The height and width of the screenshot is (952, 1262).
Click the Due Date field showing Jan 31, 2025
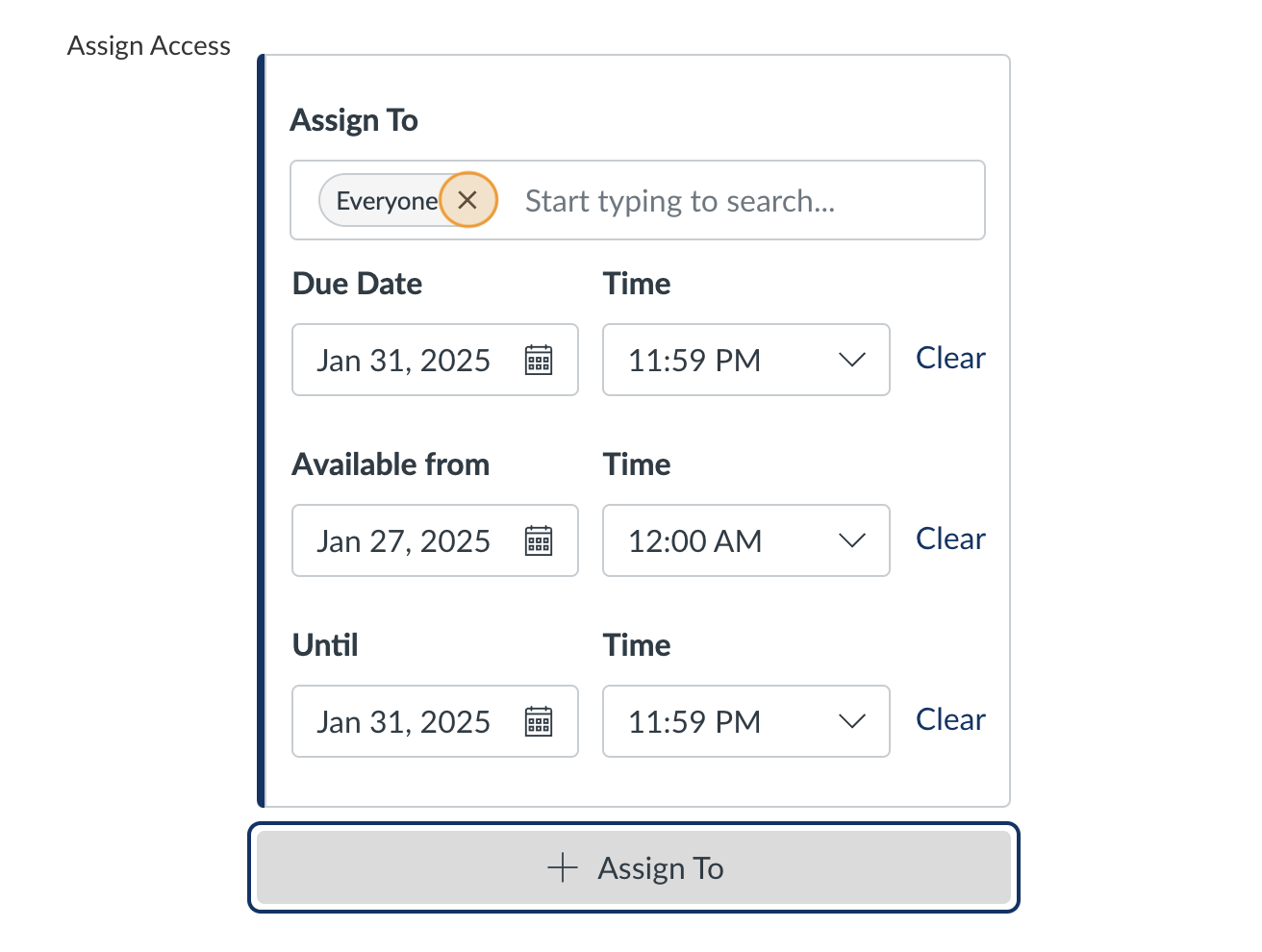coord(404,360)
